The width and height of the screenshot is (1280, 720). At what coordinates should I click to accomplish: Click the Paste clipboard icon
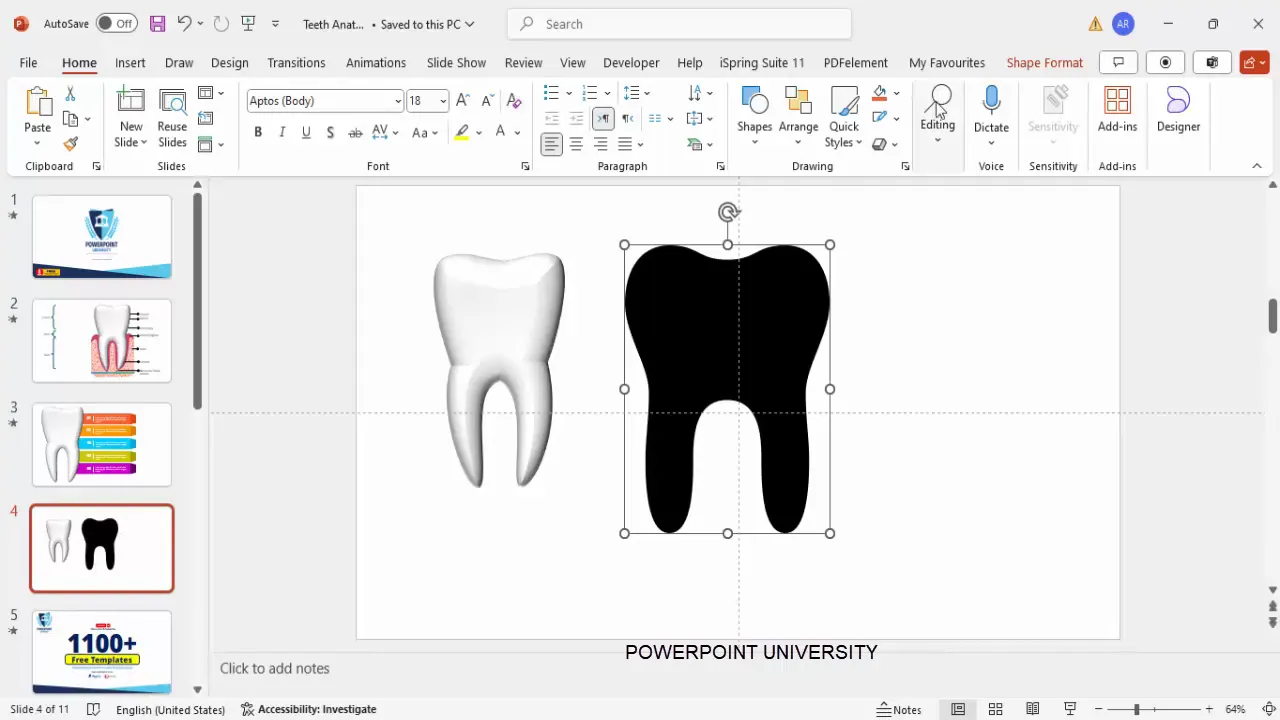(37, 103)
